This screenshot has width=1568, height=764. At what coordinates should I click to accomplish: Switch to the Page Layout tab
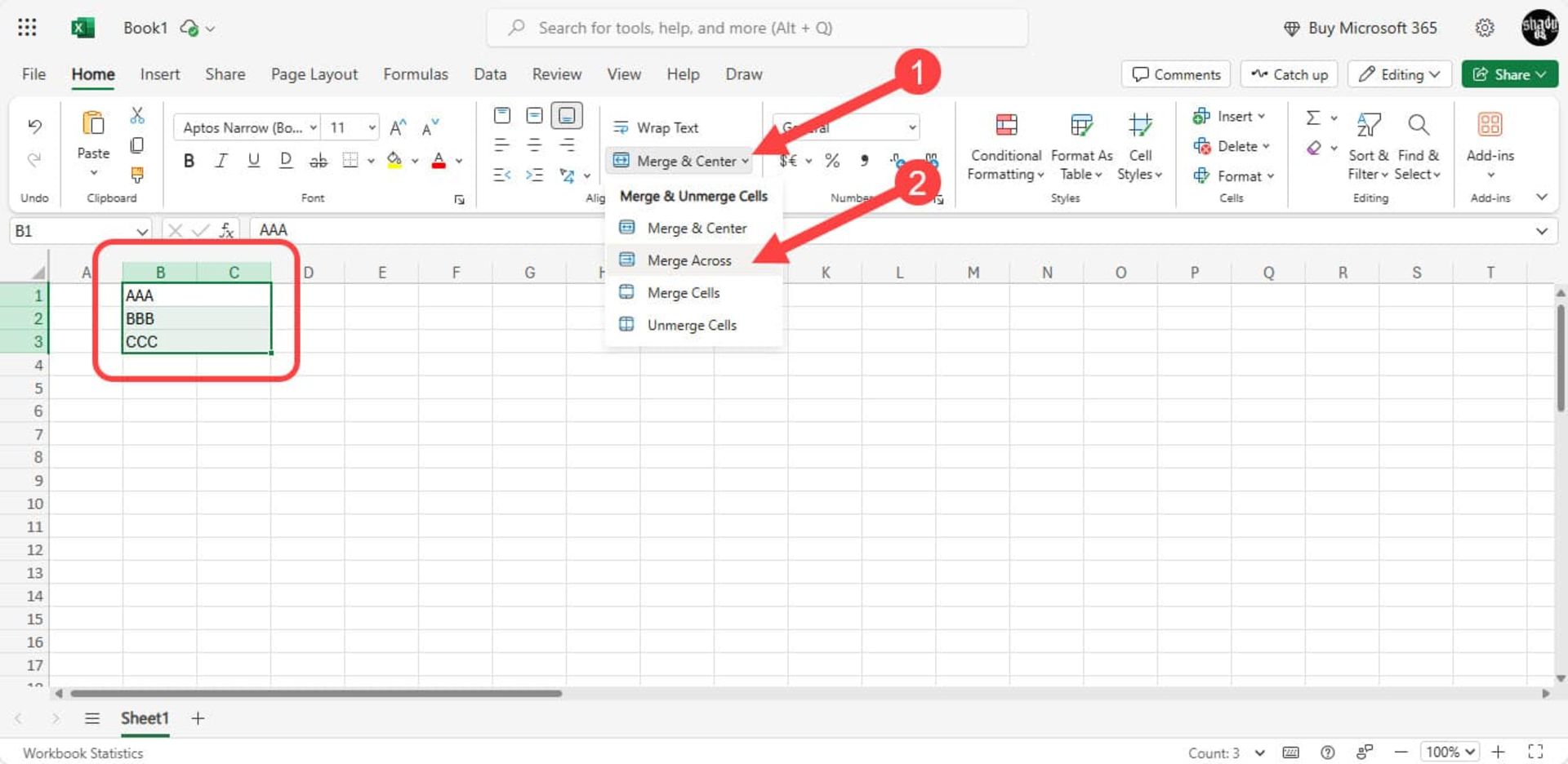[x=314, y=74]
